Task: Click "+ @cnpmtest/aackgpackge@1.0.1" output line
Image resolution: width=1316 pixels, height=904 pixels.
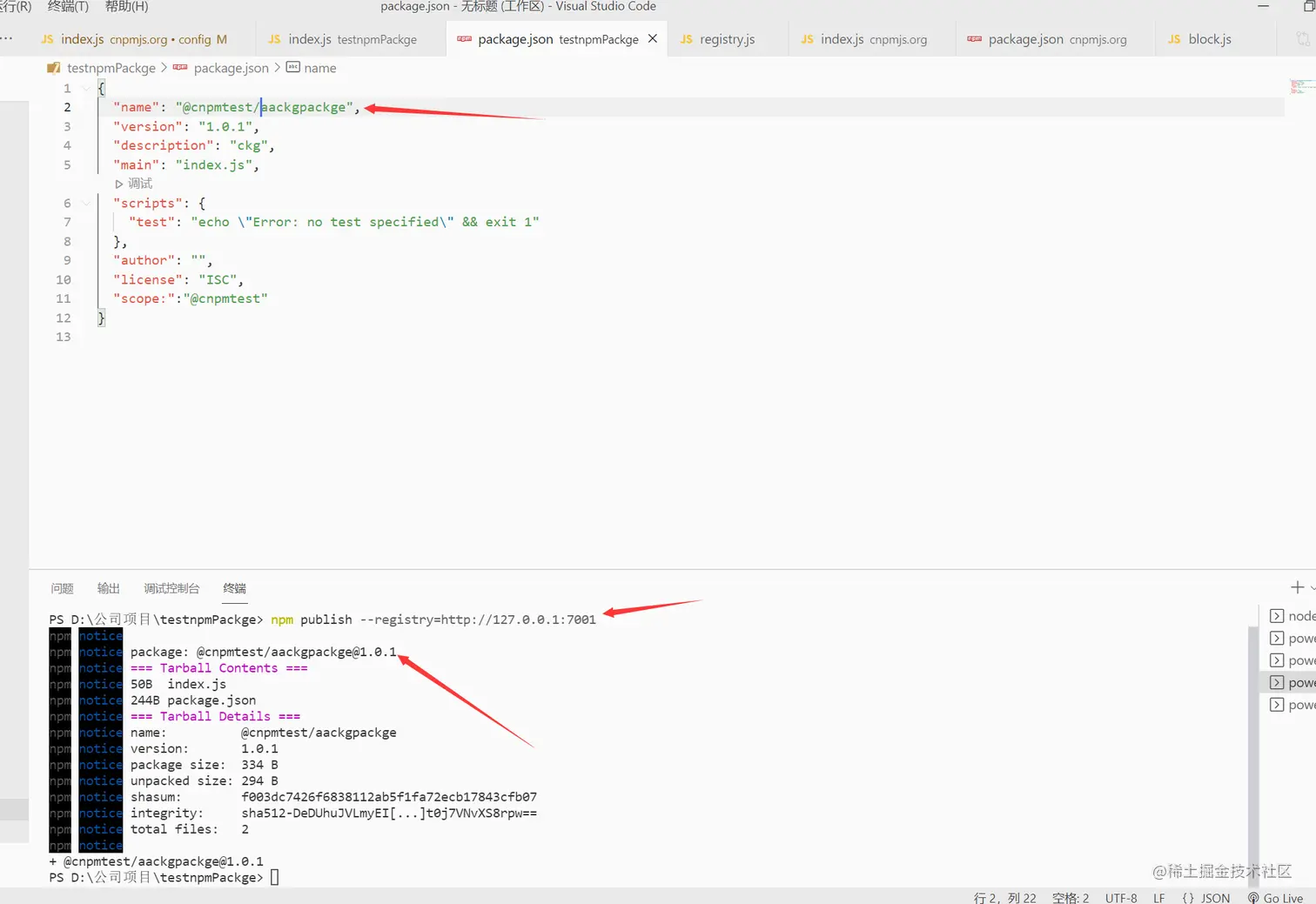Action: (x=157, y=861)
